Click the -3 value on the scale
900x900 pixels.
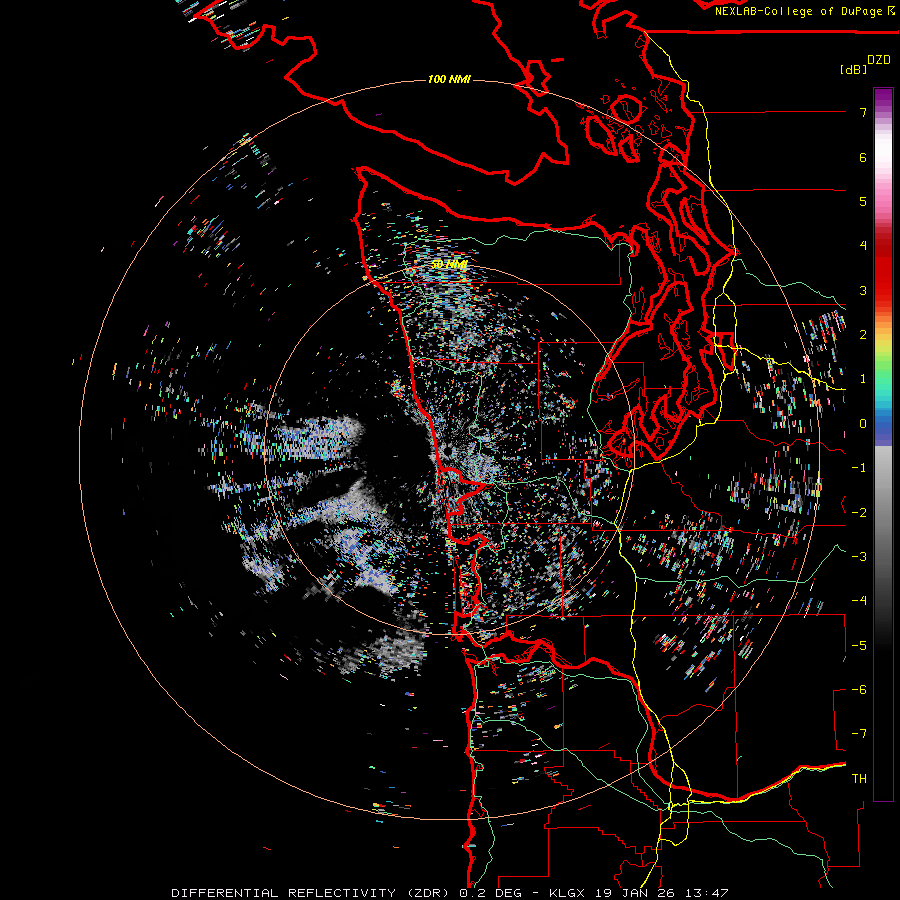(859, 557)
